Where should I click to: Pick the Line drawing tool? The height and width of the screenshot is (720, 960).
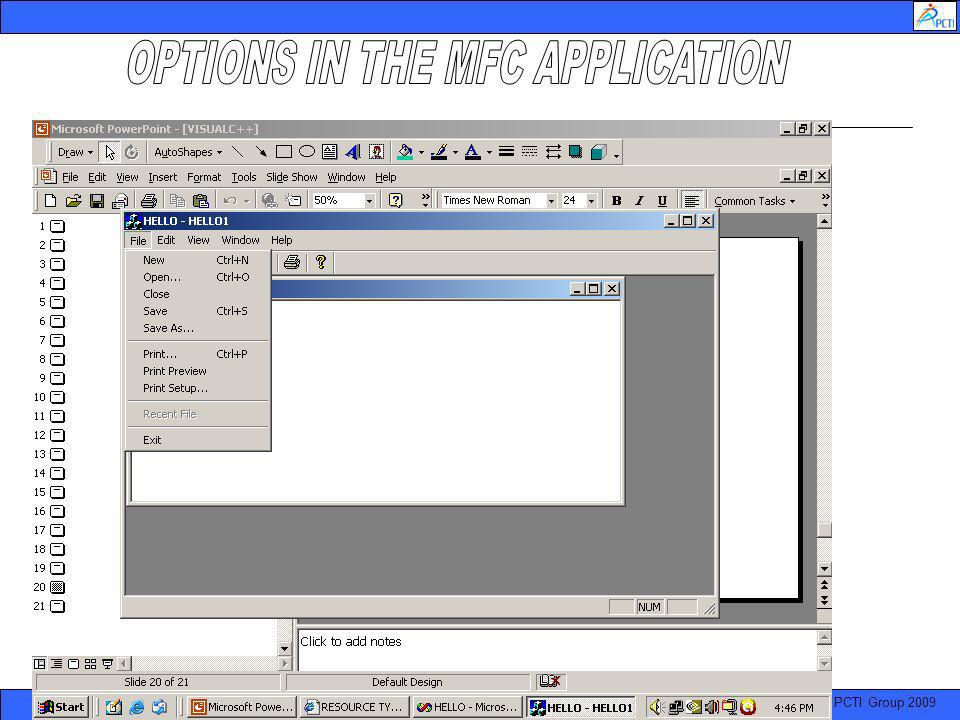pos(238,152)
